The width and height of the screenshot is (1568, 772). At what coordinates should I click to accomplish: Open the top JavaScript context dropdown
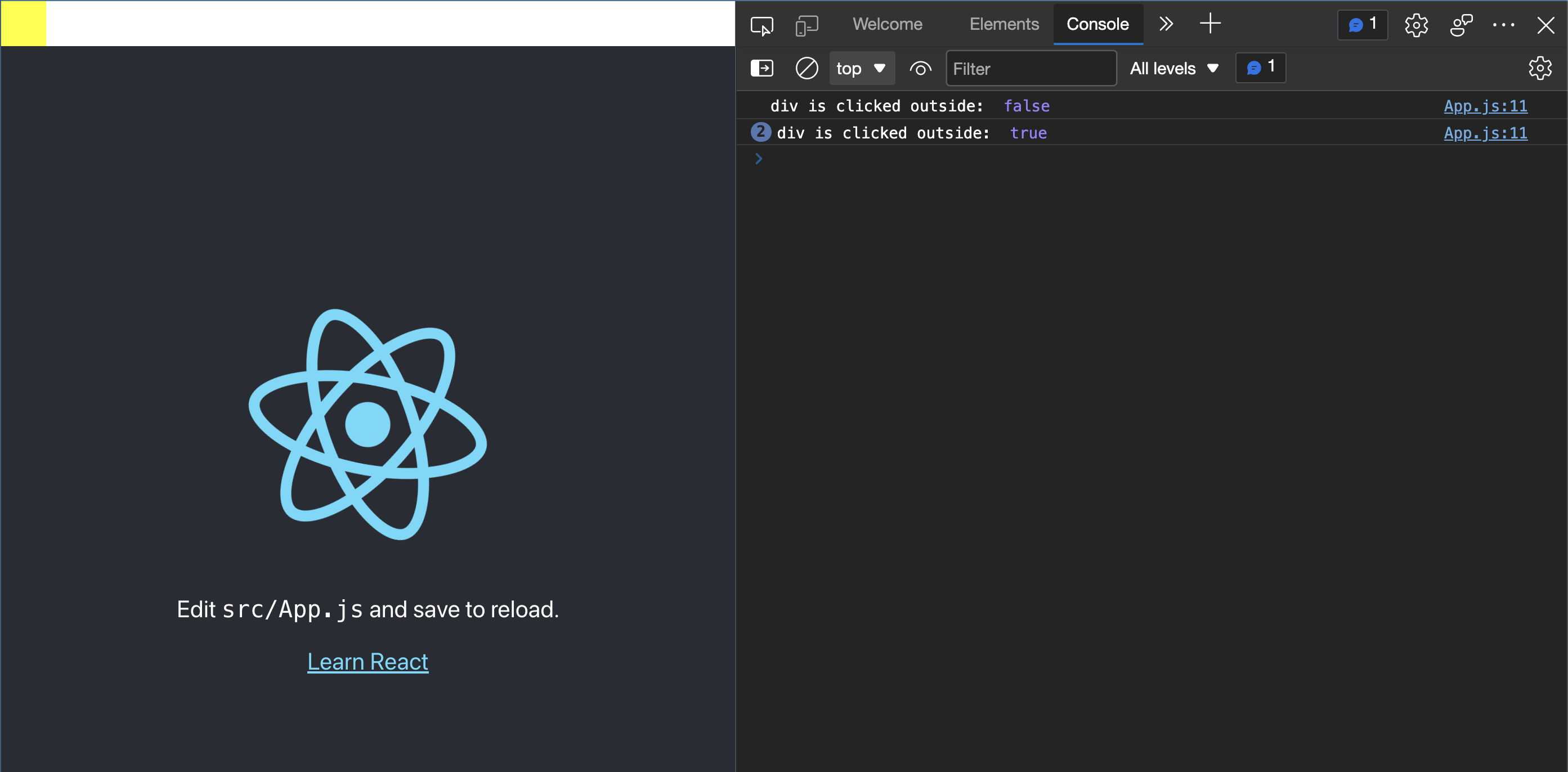click(x=861, y=68)
